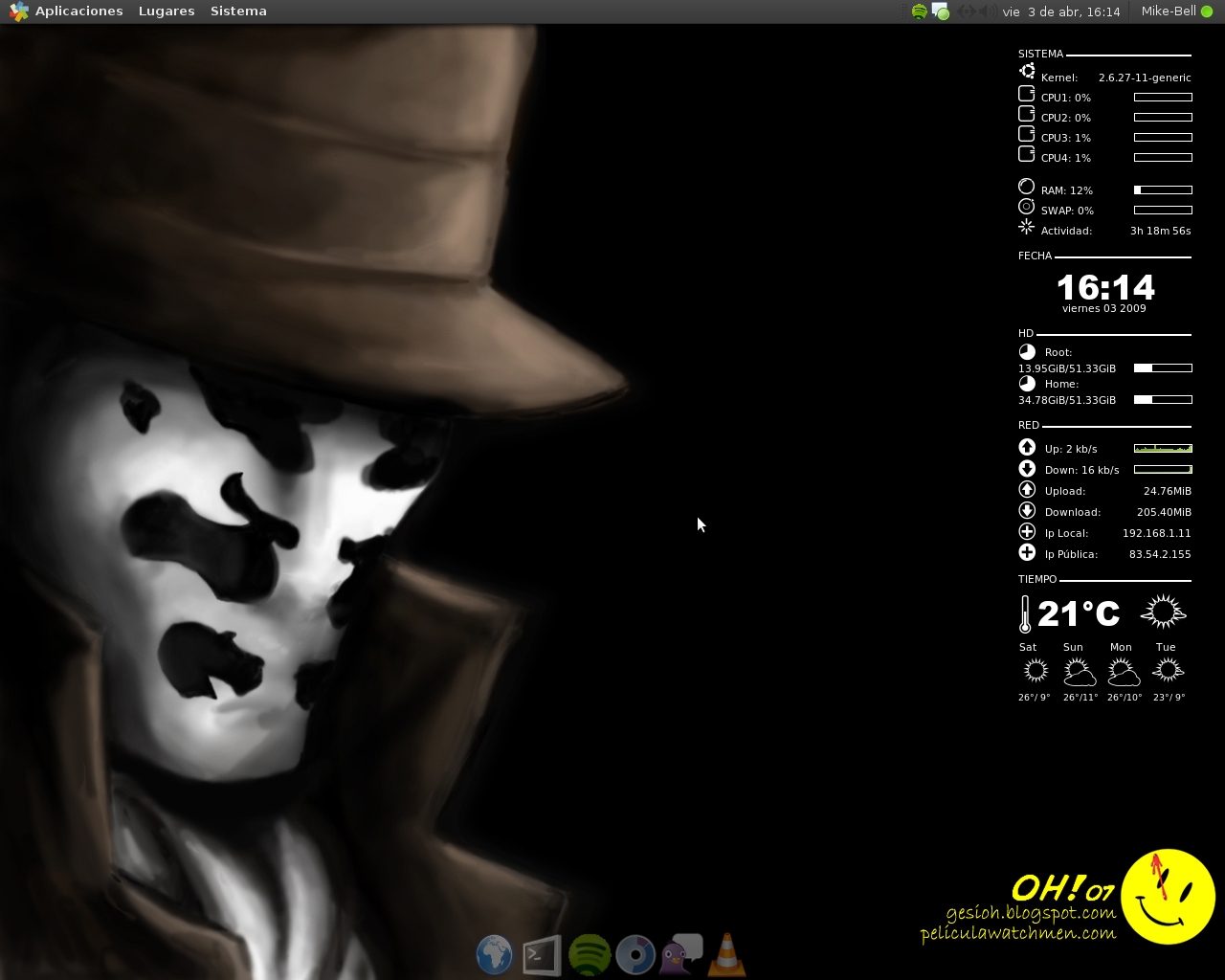Click the Mon forecast partly cloudy icon
This screenshot has height=980, width=1225.
1124,672
